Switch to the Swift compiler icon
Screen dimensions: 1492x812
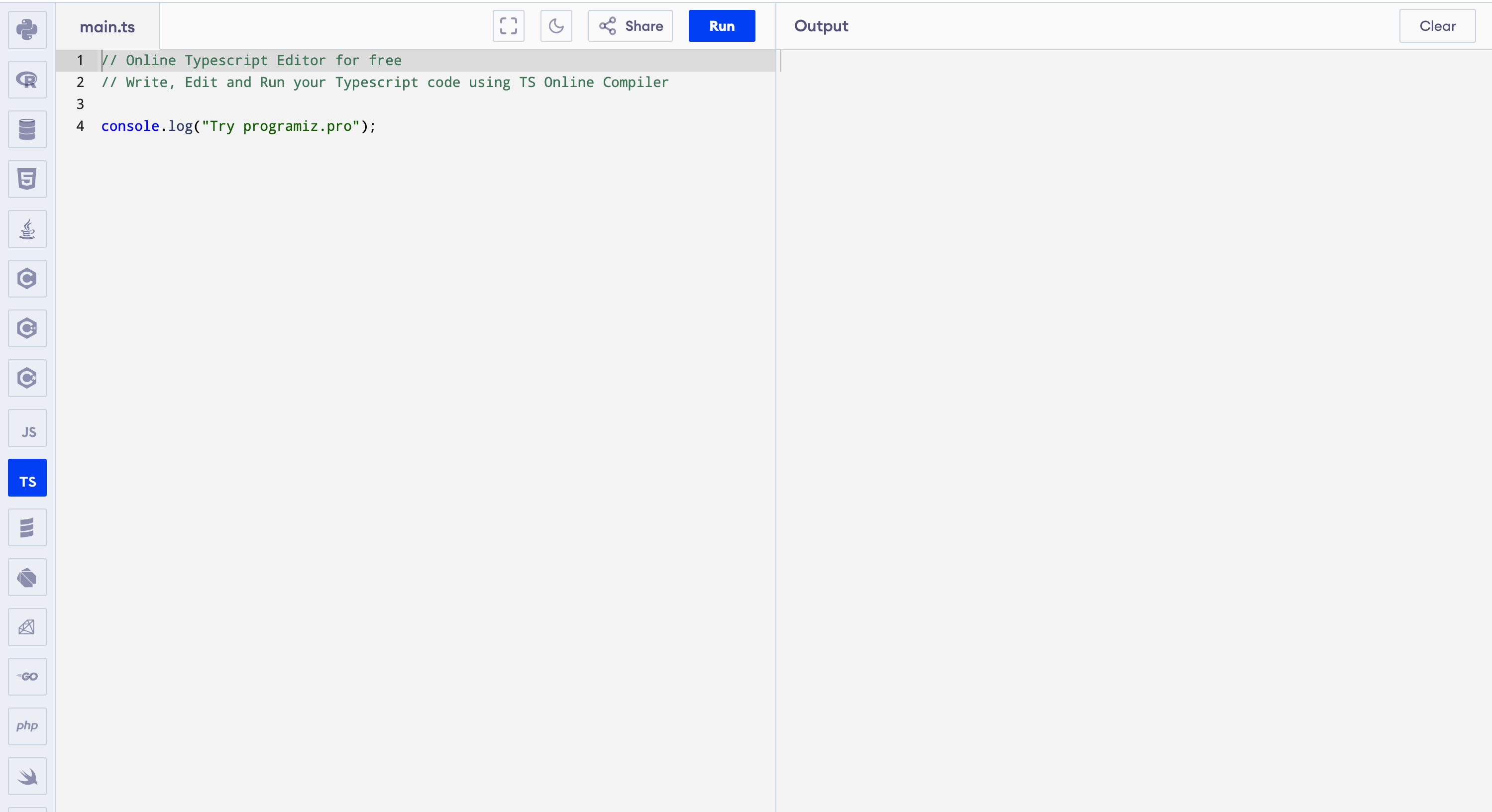click(x=27, y=776)
